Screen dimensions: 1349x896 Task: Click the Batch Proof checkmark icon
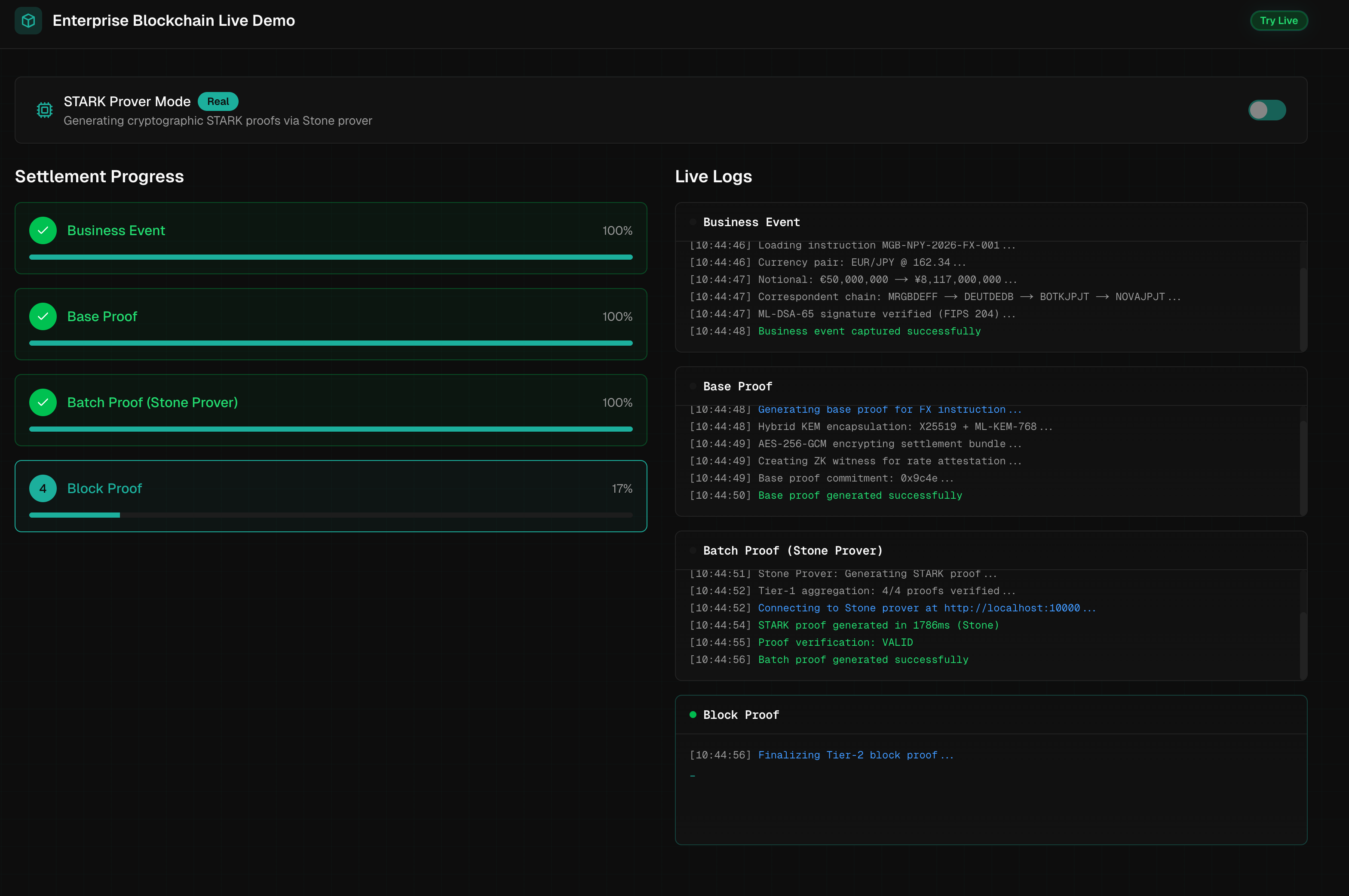(x=43, y=402)
